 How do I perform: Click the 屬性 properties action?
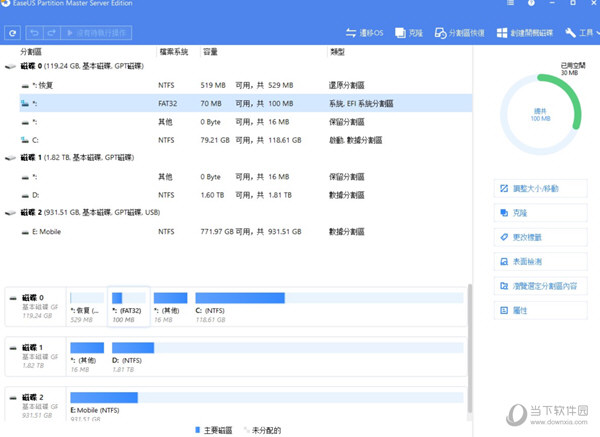coord(540,310)
